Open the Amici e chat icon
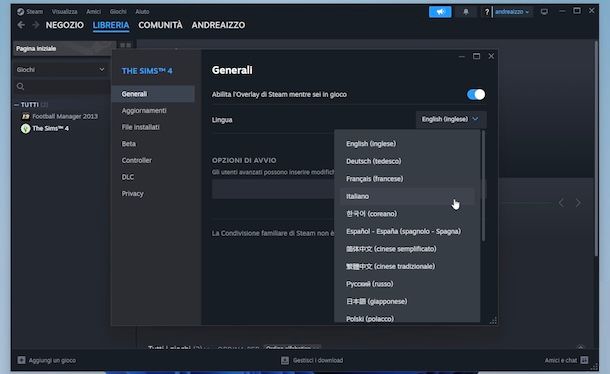Image resolution: width=610 pixels, height=374 pixels. tap(584, 360)
